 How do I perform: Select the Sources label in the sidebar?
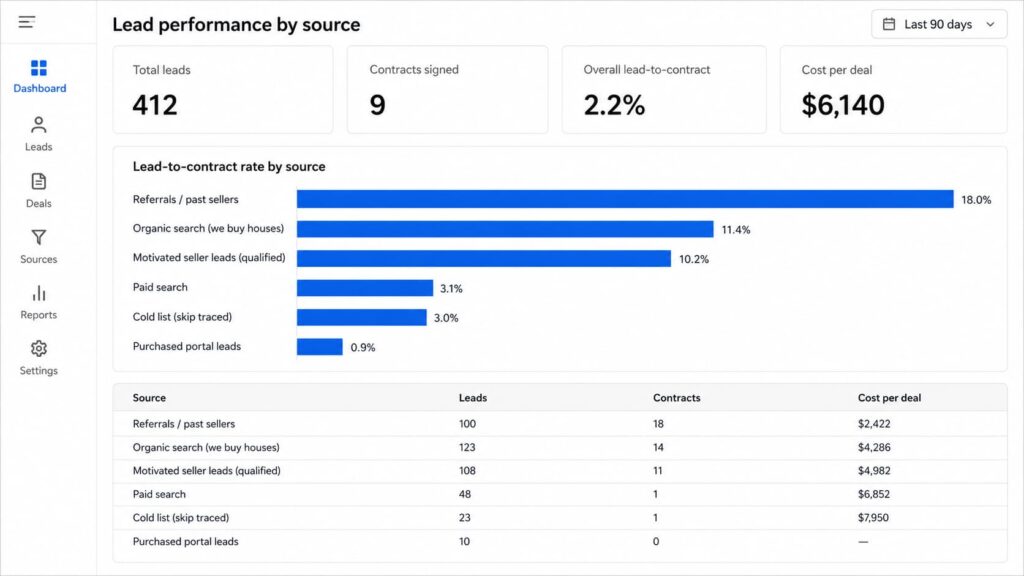coord(39,259)
